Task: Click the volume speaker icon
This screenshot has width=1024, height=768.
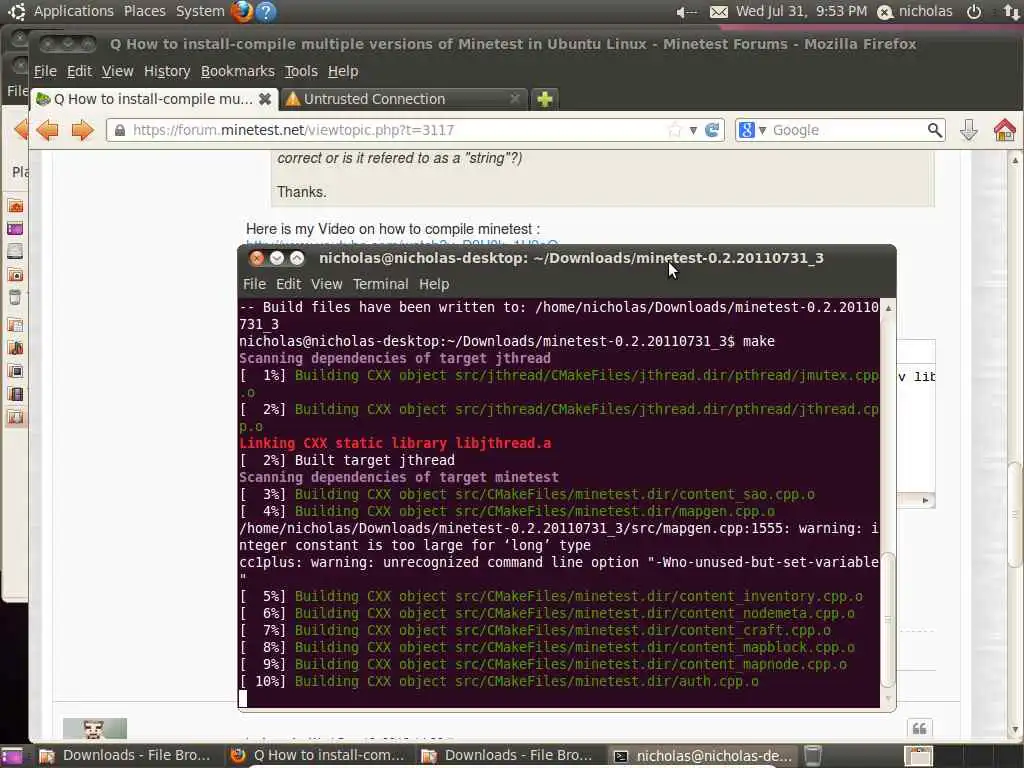Action: 686,12
